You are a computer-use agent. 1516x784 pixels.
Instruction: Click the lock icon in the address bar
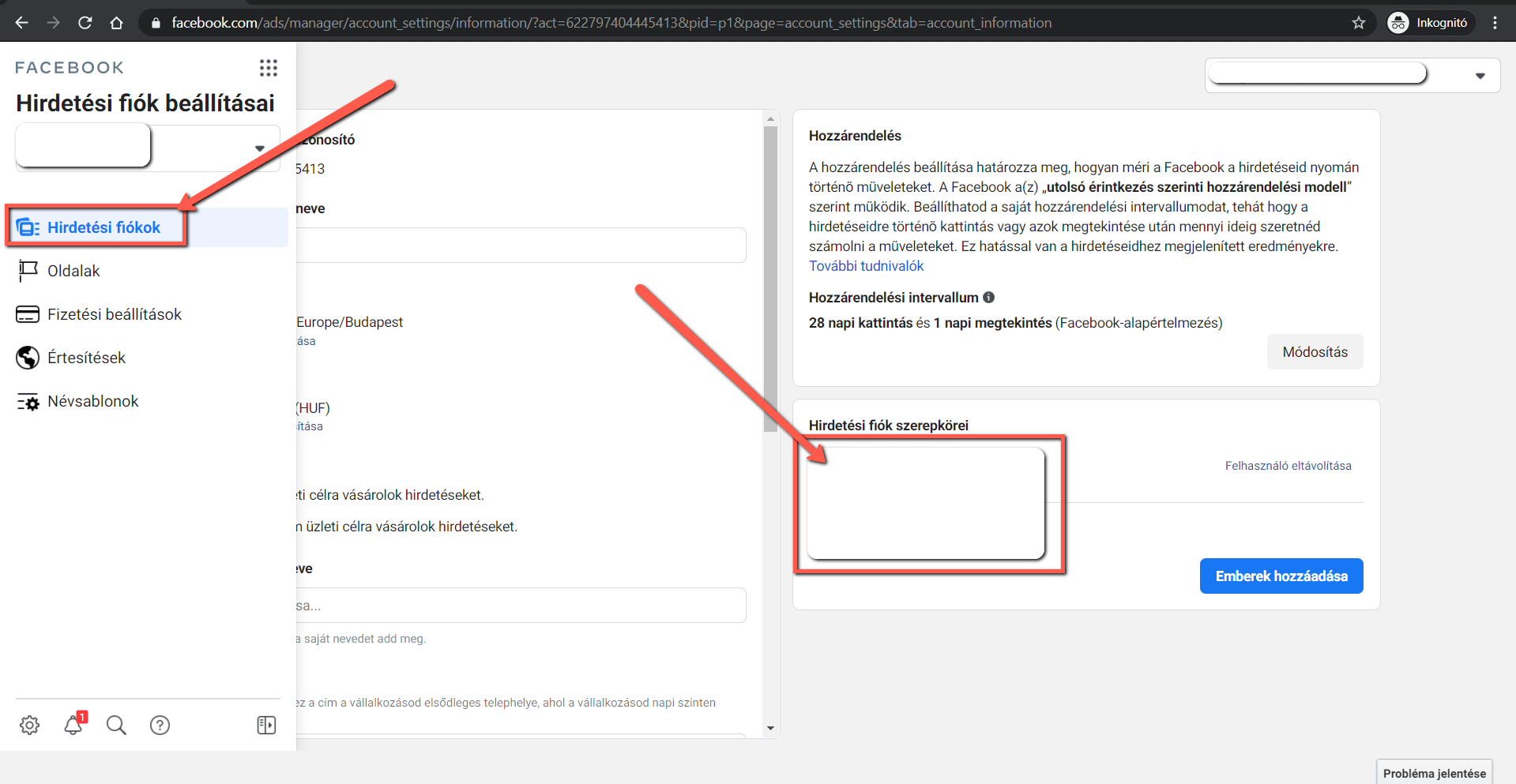(156, 23)
